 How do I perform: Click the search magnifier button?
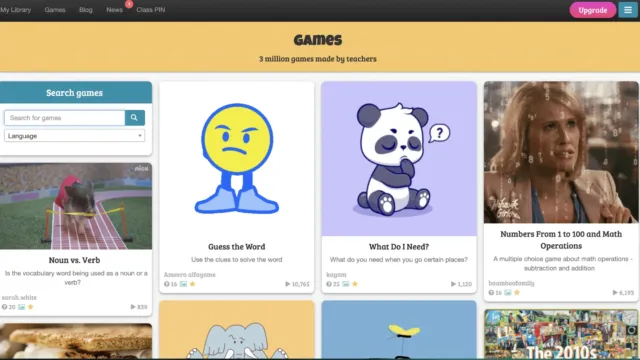(x=134, y=118)
